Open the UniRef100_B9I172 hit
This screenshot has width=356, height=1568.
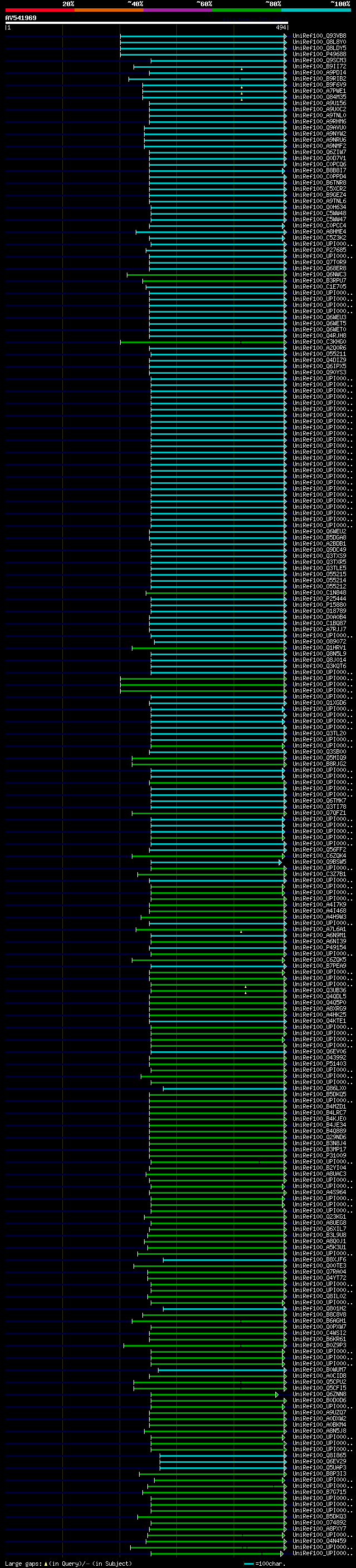click(x=319, y=66)
